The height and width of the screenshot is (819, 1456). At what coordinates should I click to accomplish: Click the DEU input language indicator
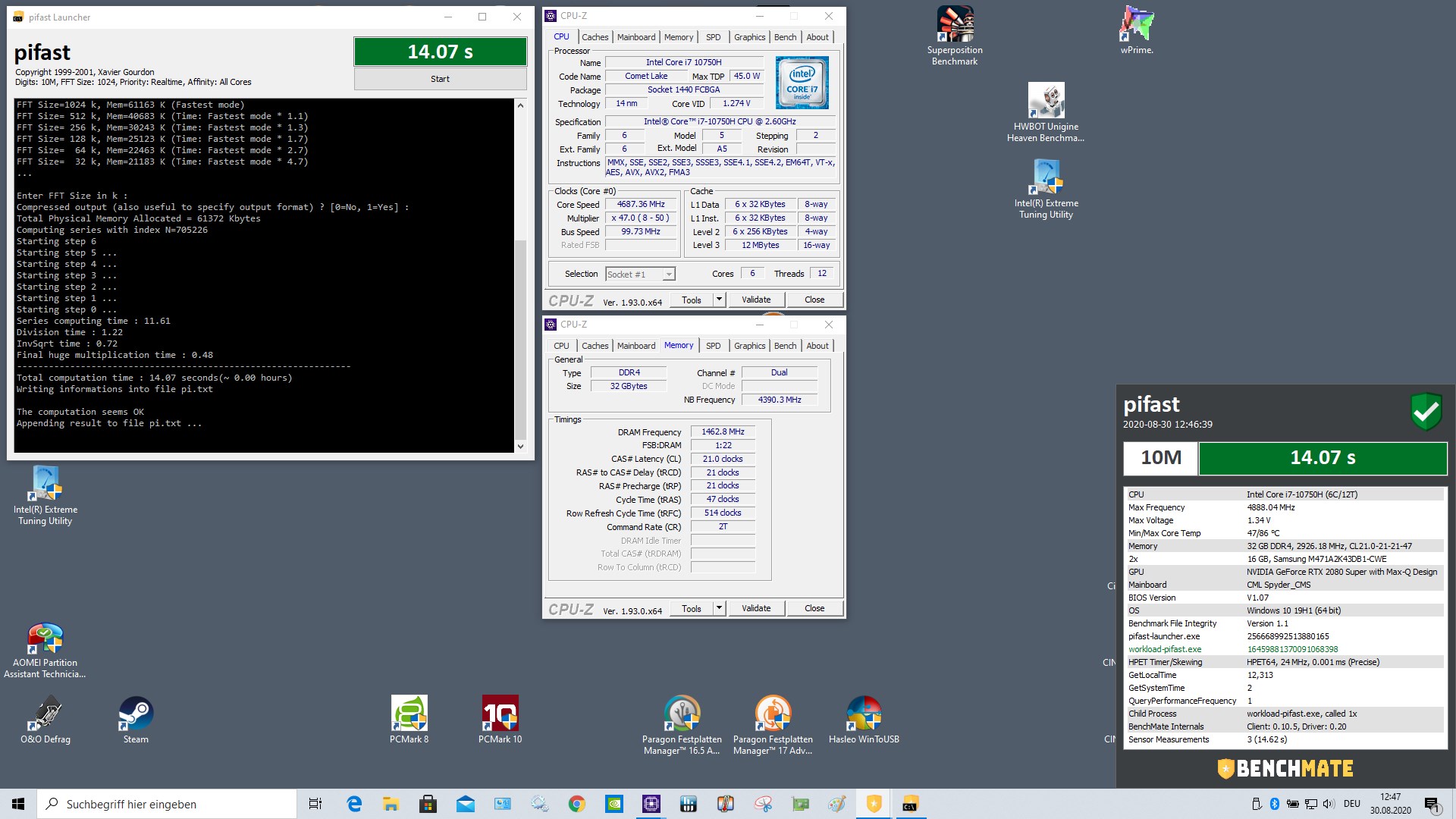[1351, 804]
